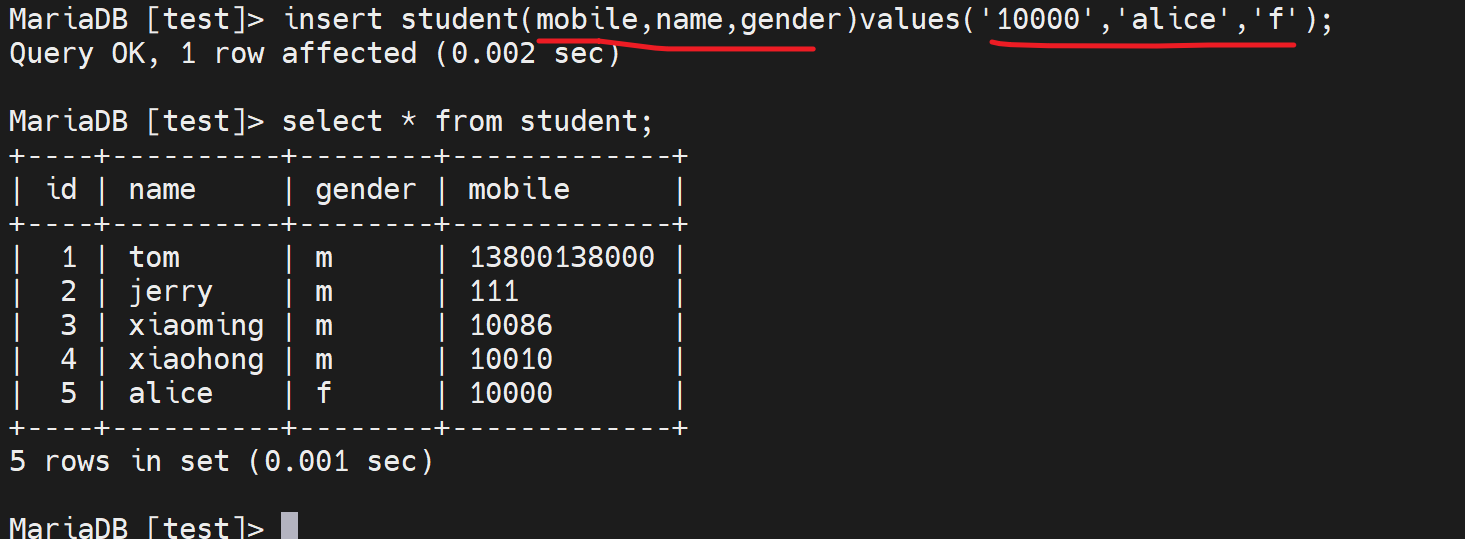The height and width of the screenshot is (539, 1465).
Task: Click the 'xiaohong' name cell
Action: point(196,359)
